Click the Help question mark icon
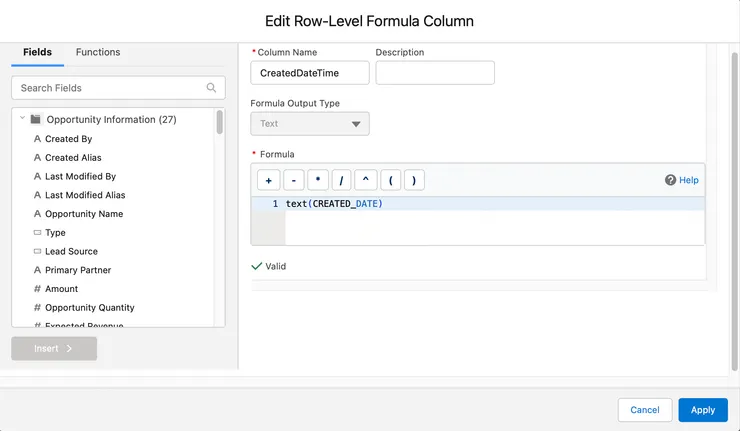This screenshot has height=431, width=740. [x=670, y=180]
